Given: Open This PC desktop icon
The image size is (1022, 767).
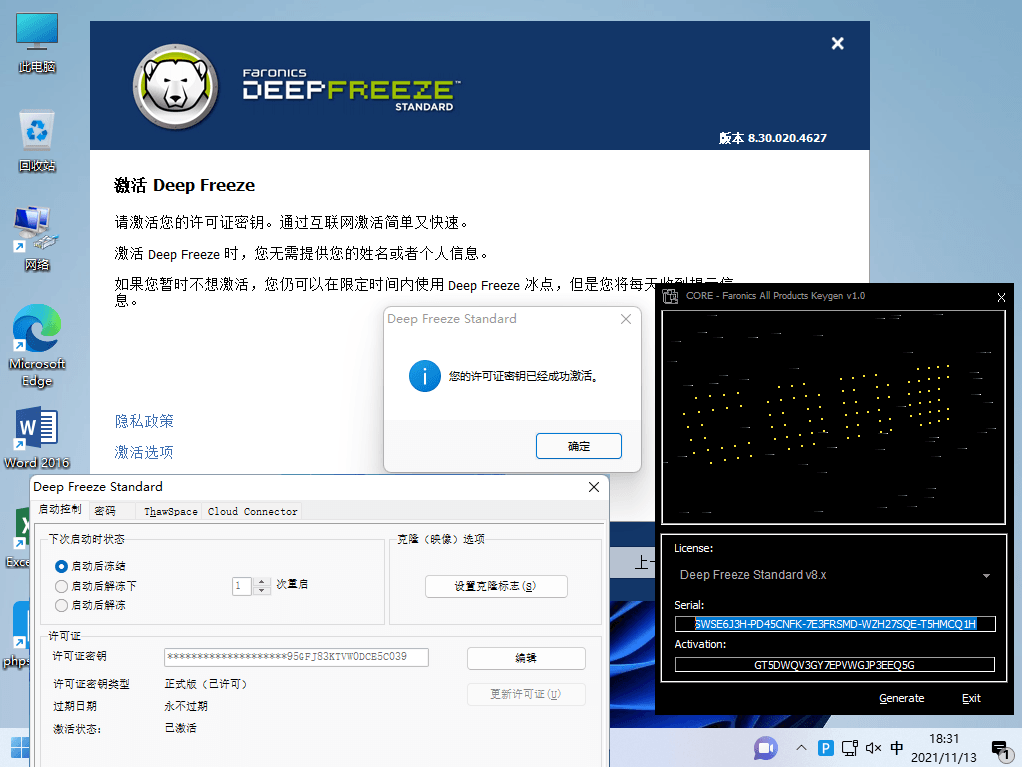Looking at the screenshot, I should 36,41.
